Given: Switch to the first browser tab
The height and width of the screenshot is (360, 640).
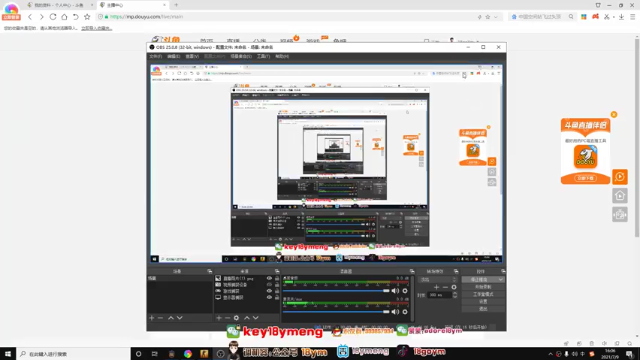Looking at the screenshot, I should coord(59,5).
